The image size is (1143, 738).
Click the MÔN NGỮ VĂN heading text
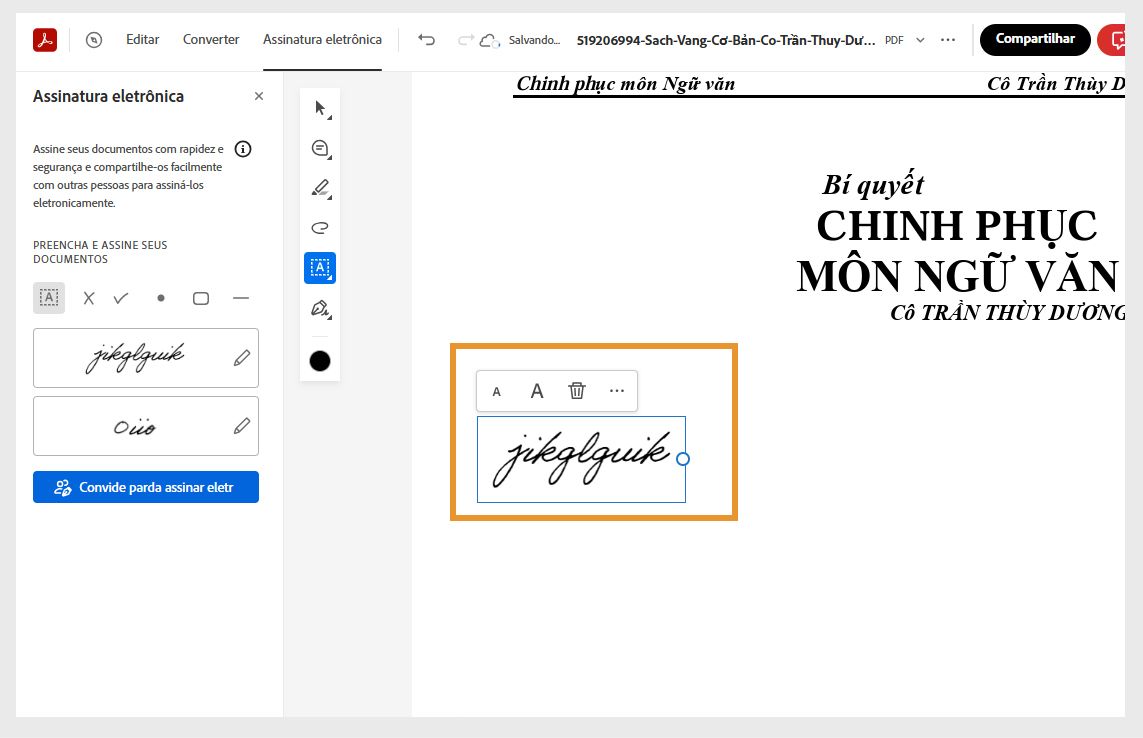(x=957, y=276)
